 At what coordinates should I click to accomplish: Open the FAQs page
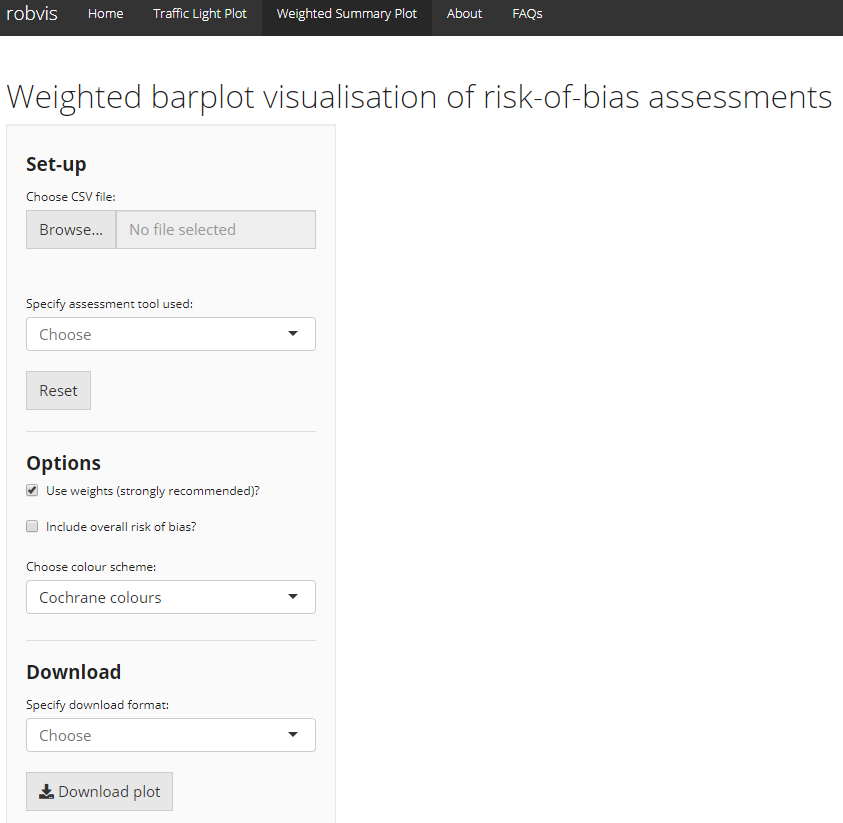click(527, 14)
